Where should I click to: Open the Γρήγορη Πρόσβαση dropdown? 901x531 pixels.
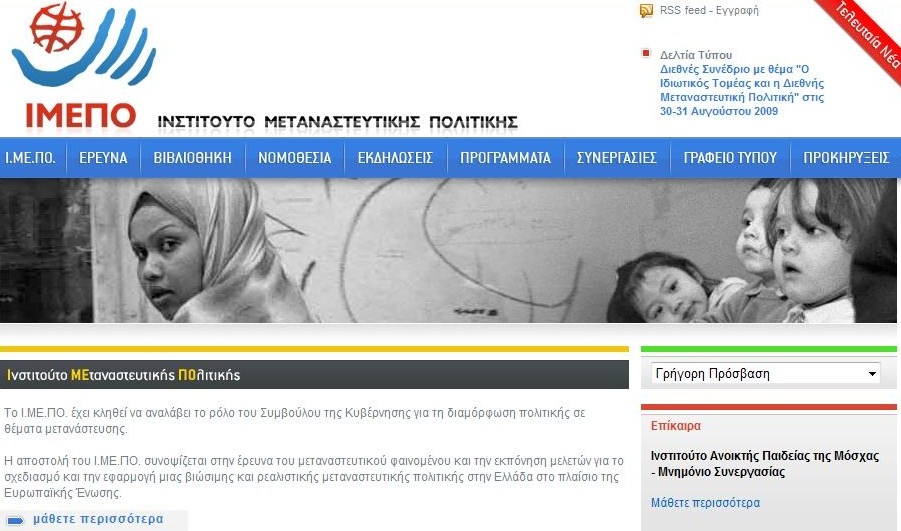pos(765,374)
